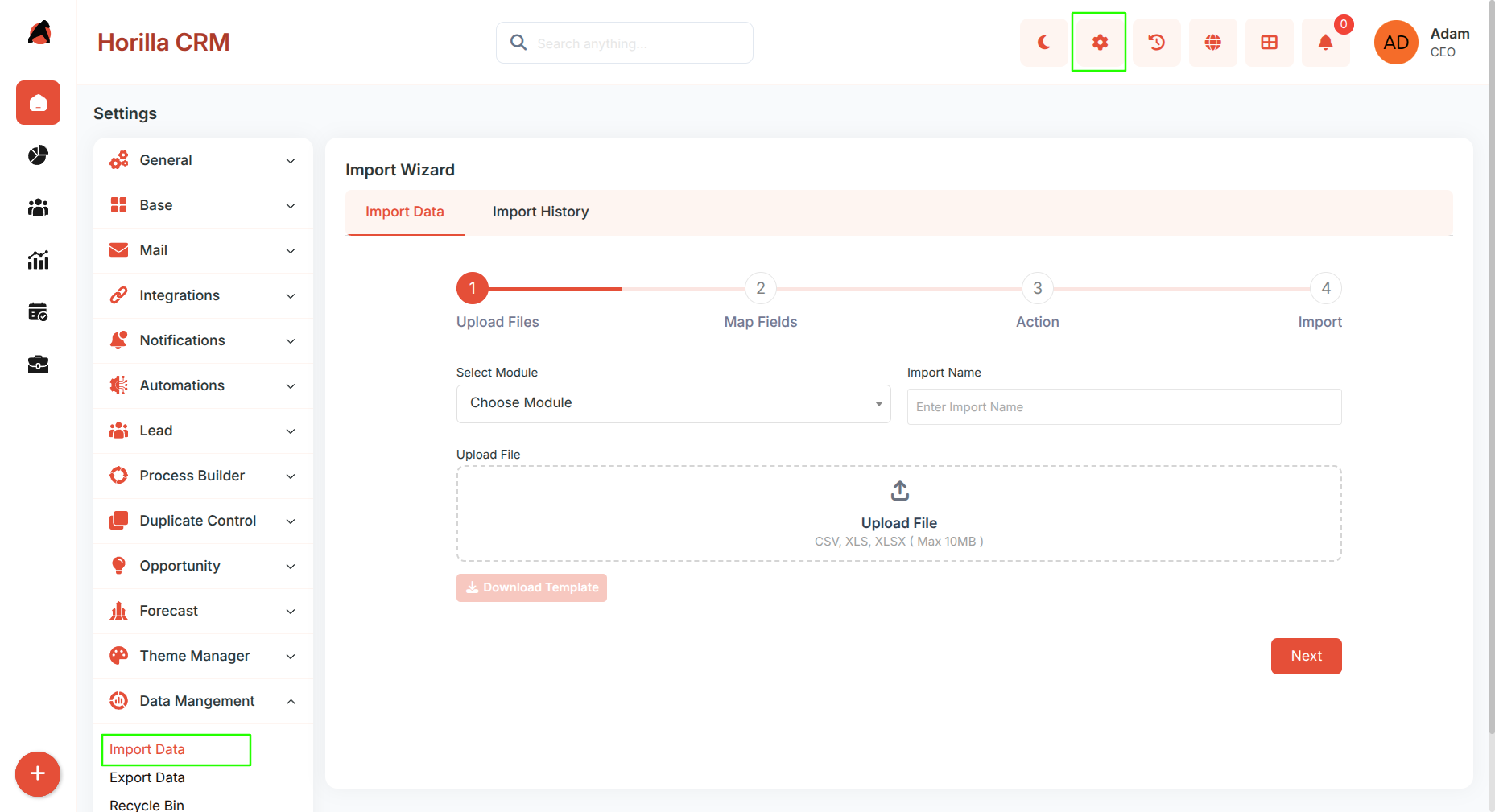Go to home in left sidebar

[x=38, y=103]
